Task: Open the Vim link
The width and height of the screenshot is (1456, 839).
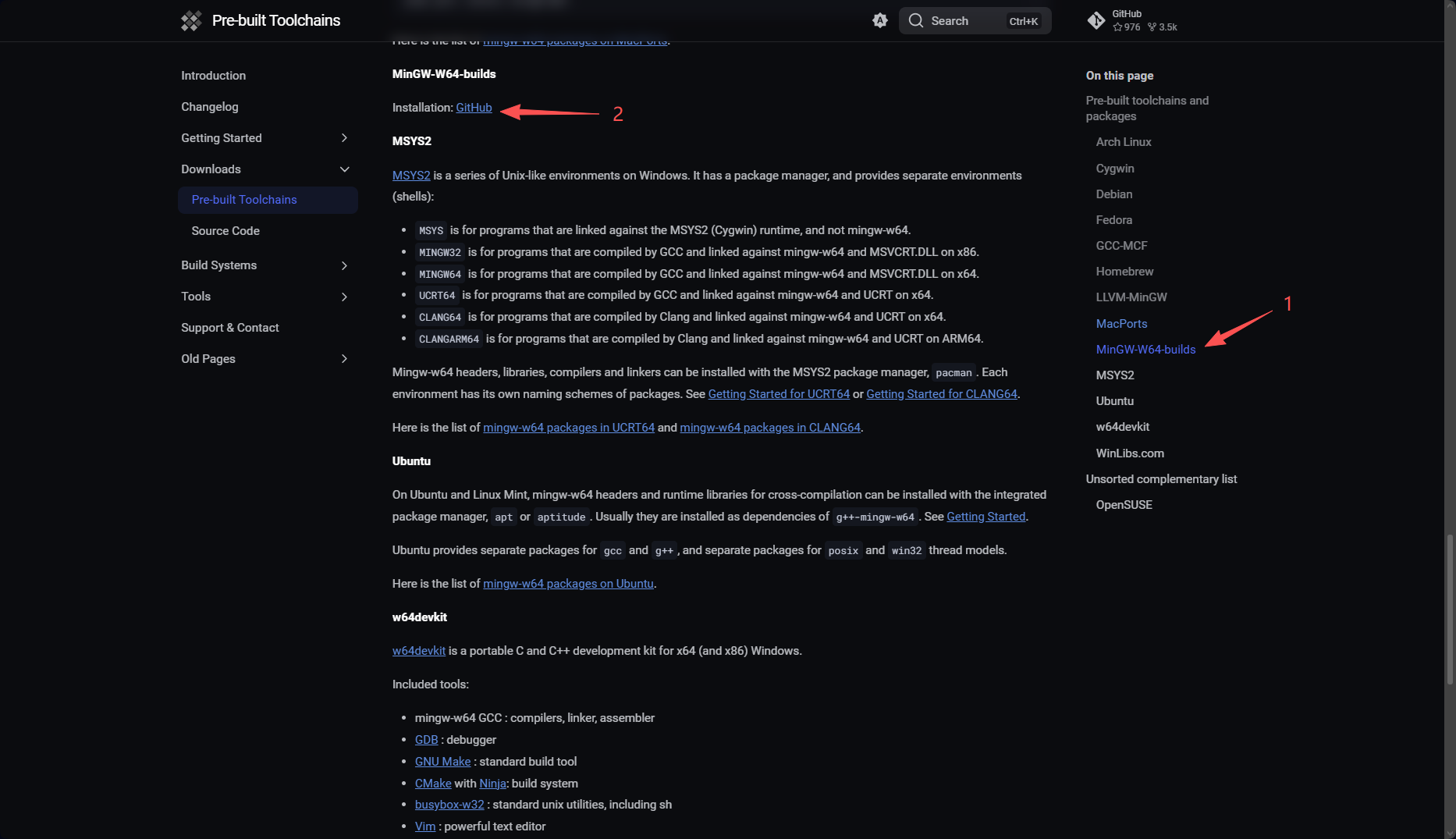Action: (x=425, y=827)
